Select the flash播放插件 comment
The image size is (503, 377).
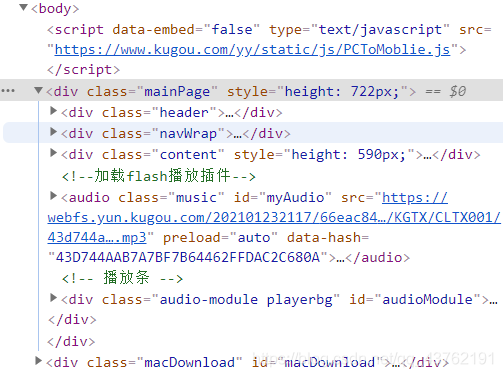pyautogui.click(x=159, y=176)
